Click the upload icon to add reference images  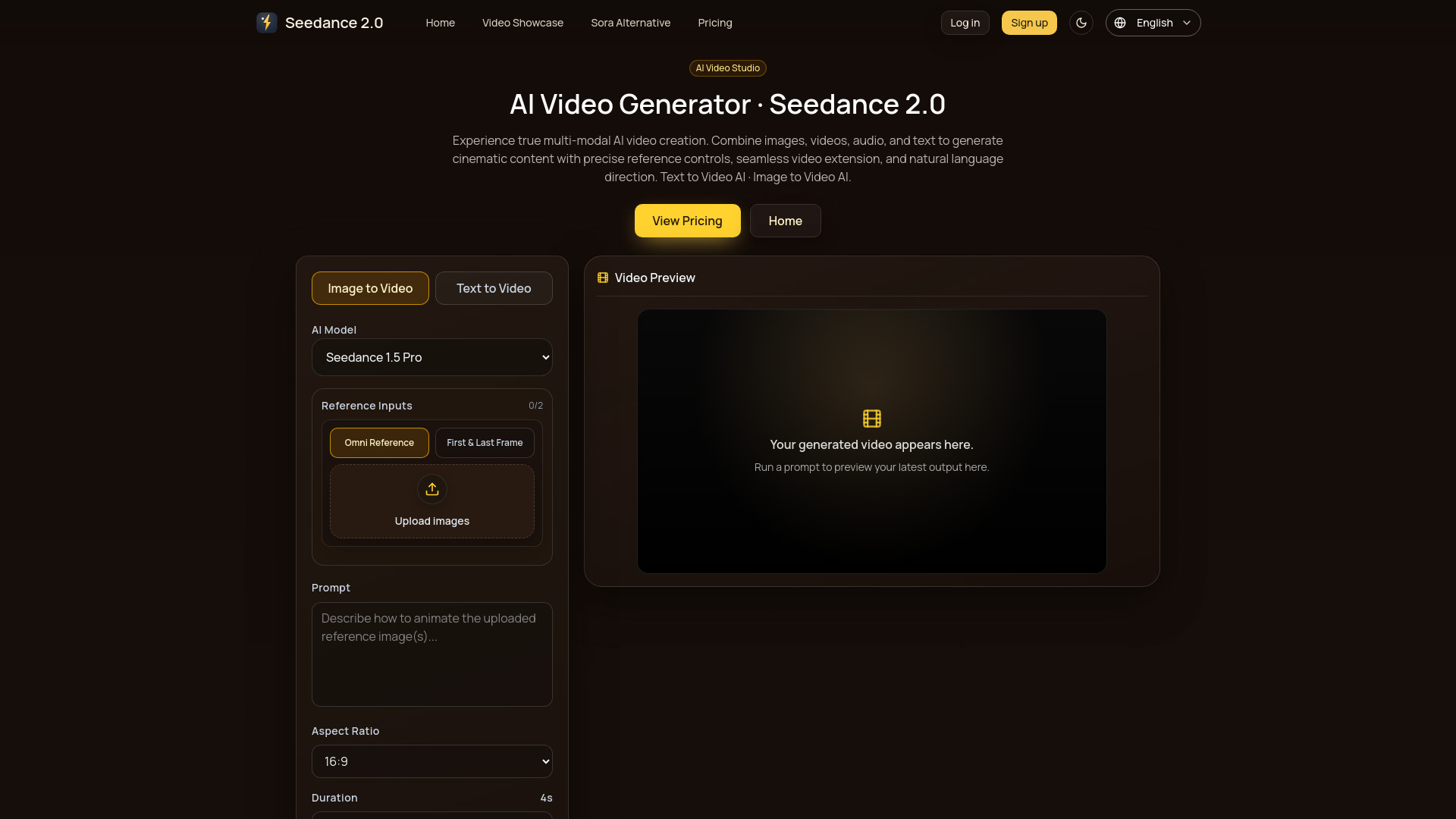coord(431,489)
